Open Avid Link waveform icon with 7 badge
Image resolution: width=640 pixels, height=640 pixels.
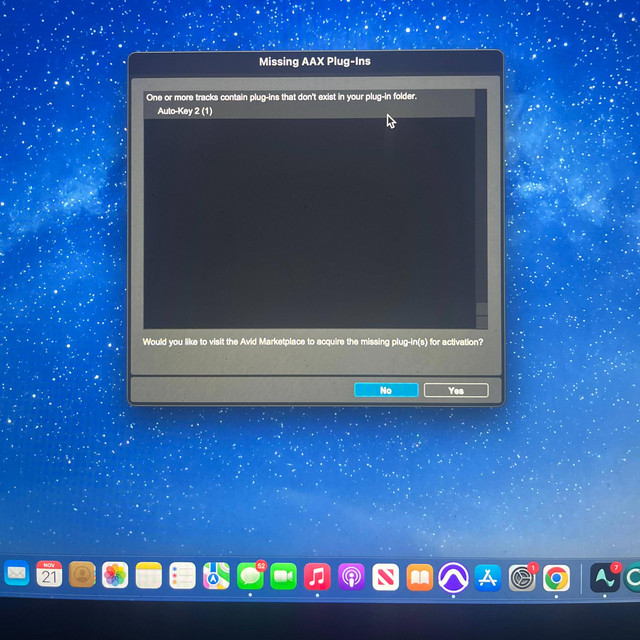pyautogui.click(x=605, y=578)
